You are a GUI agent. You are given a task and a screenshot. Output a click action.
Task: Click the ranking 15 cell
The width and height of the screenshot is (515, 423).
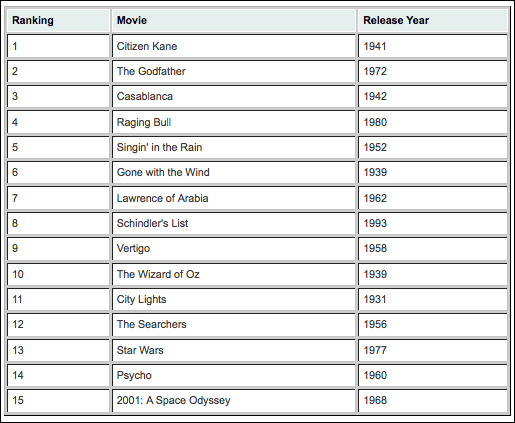click(x=59, y=400)
